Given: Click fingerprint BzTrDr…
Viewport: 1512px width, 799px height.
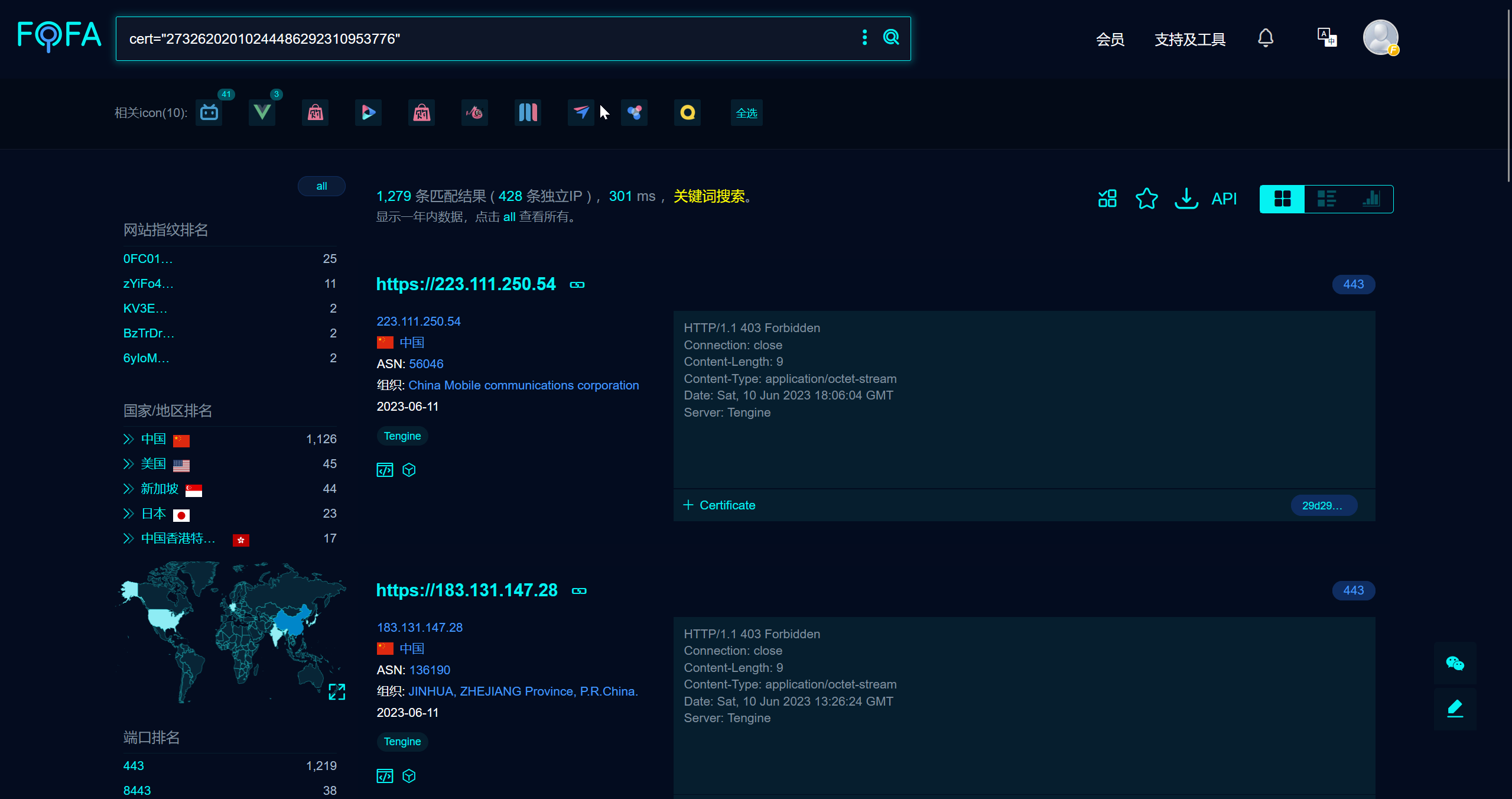Looking at the screenshot, I should click(149, 333).
